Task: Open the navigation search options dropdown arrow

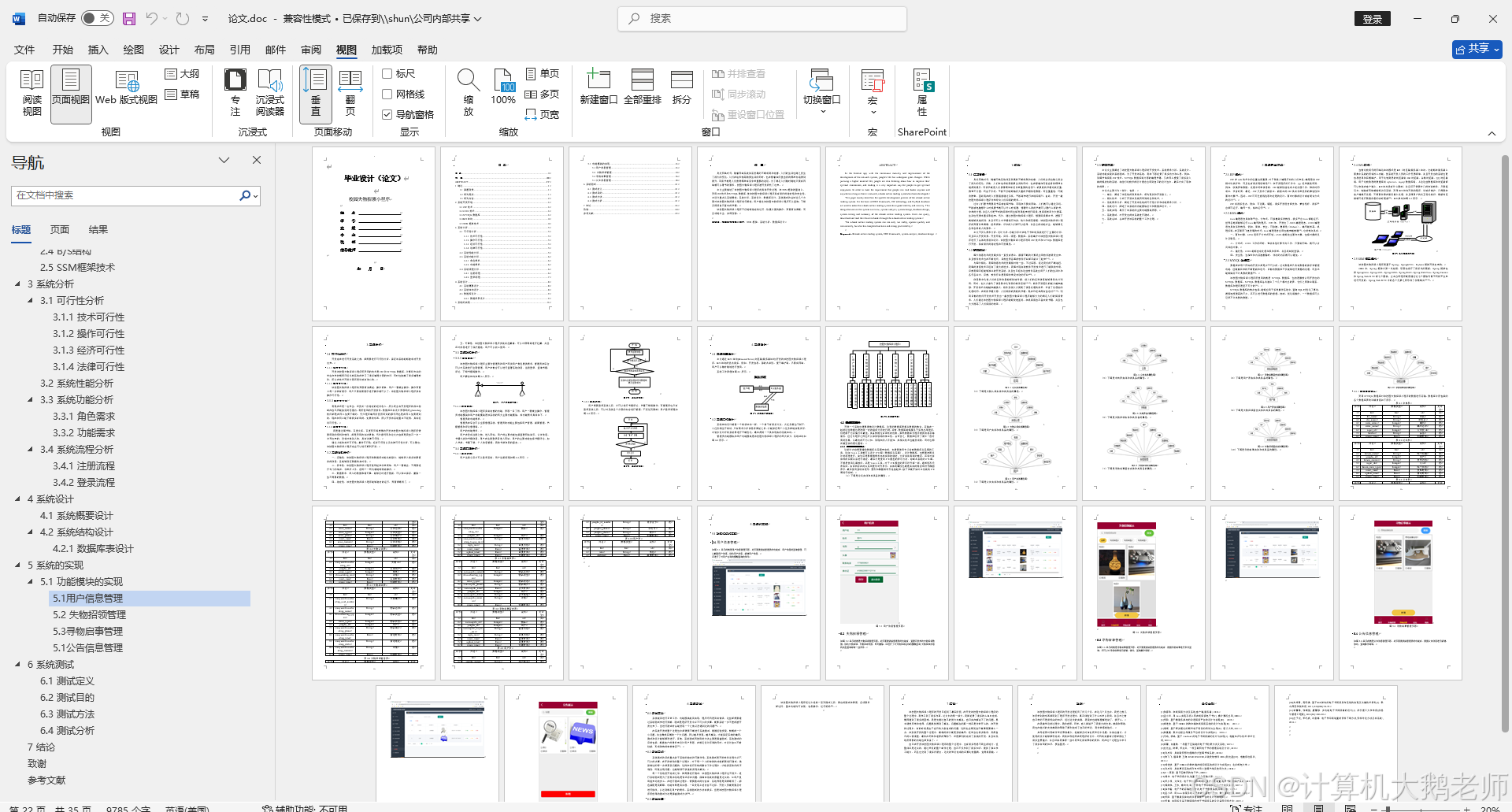Action: click(x=256, y=195)
